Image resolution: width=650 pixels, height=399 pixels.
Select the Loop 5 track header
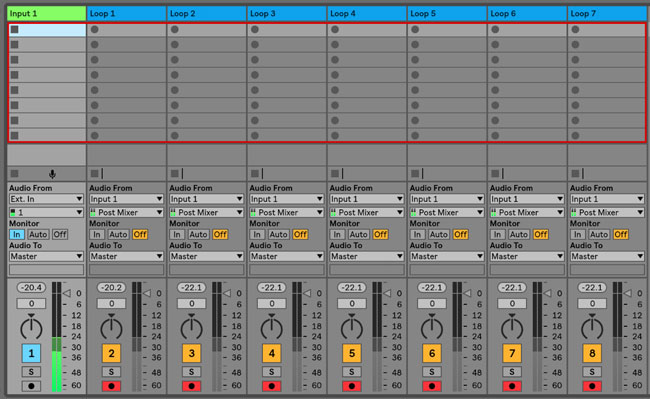(447, 14)
